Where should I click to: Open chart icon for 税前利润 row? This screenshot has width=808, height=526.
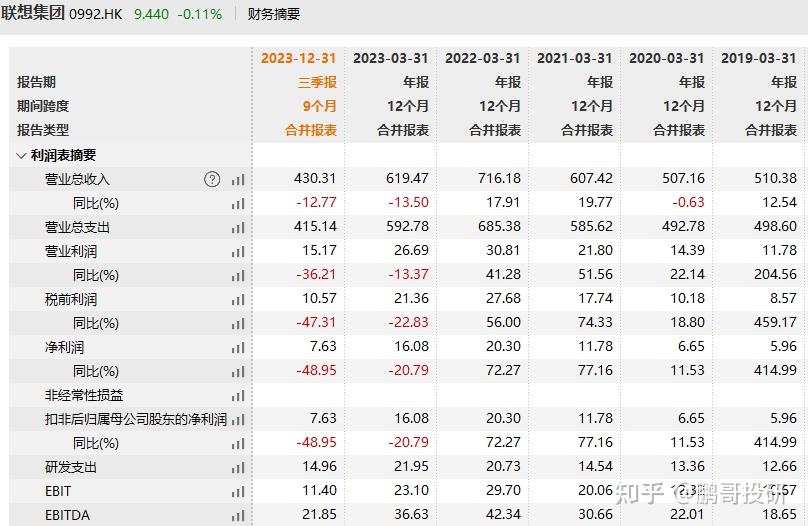tap(238, 300)
